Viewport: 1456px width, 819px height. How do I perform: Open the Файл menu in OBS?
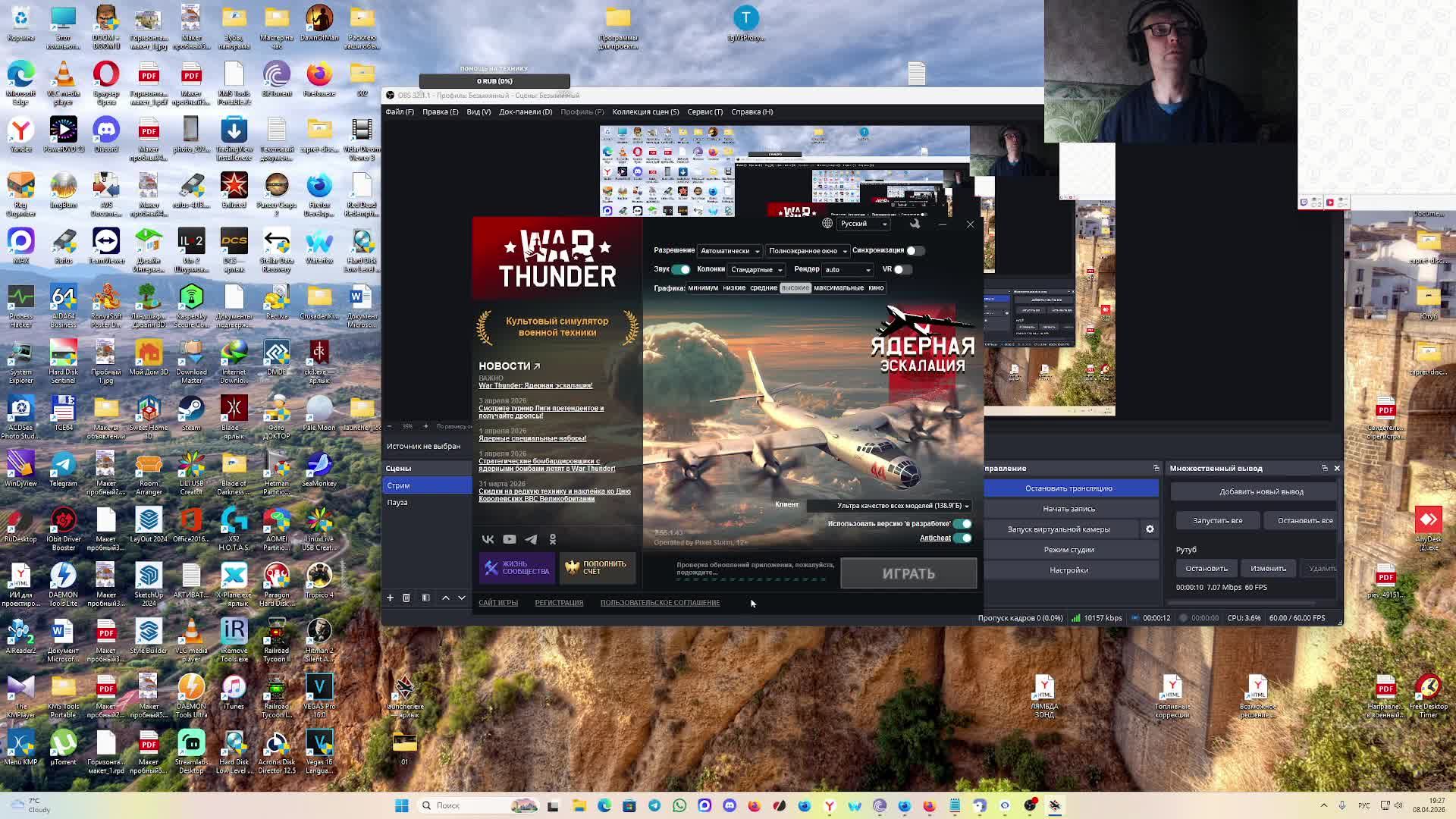point(399,112)
